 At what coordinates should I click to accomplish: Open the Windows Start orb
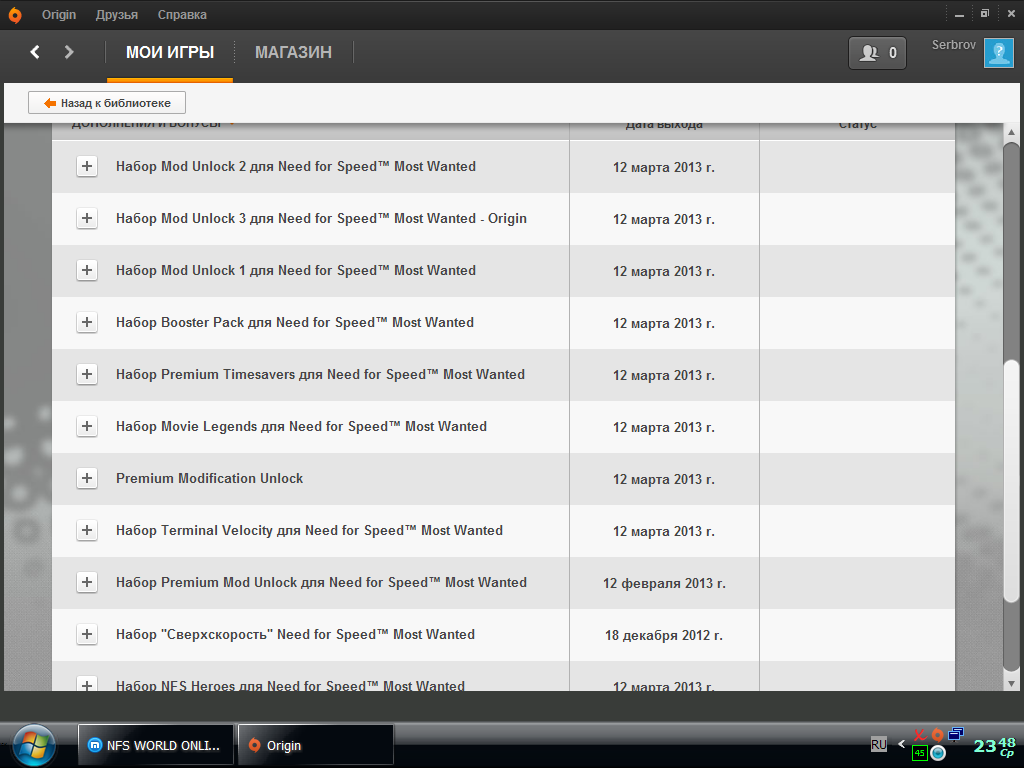35,745
